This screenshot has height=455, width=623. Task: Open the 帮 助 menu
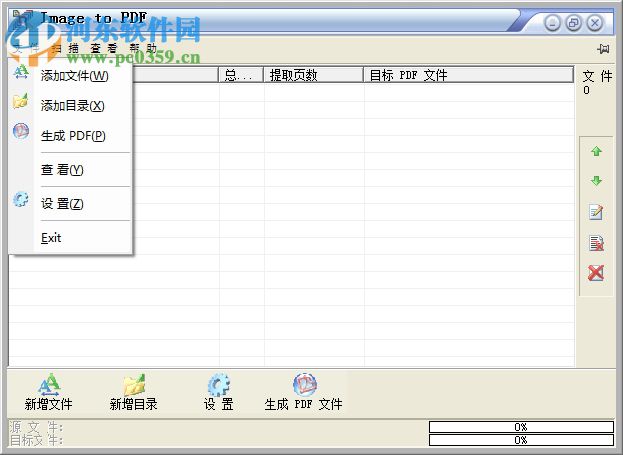(x=143, y=48)
